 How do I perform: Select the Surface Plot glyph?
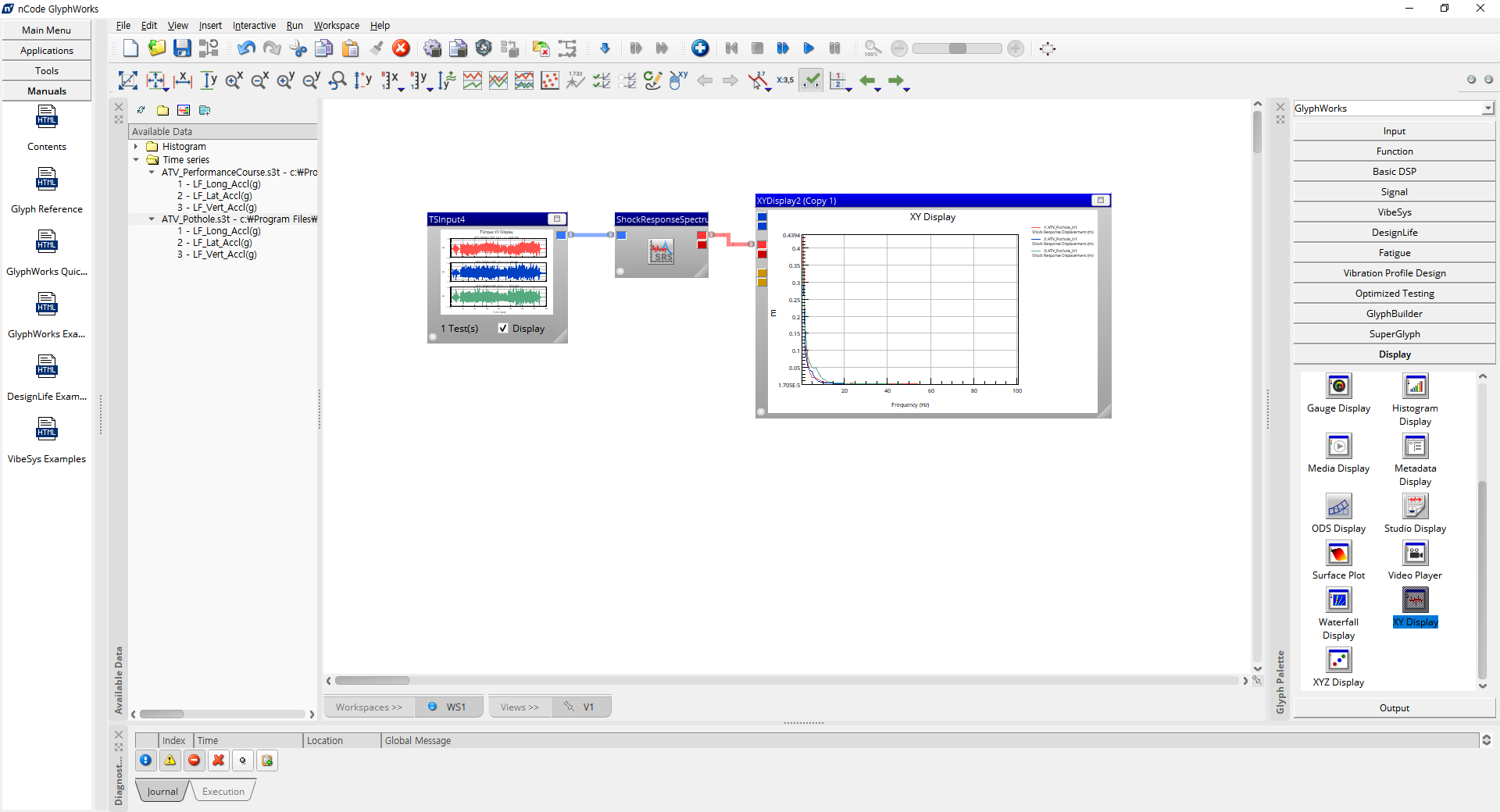1338,561
